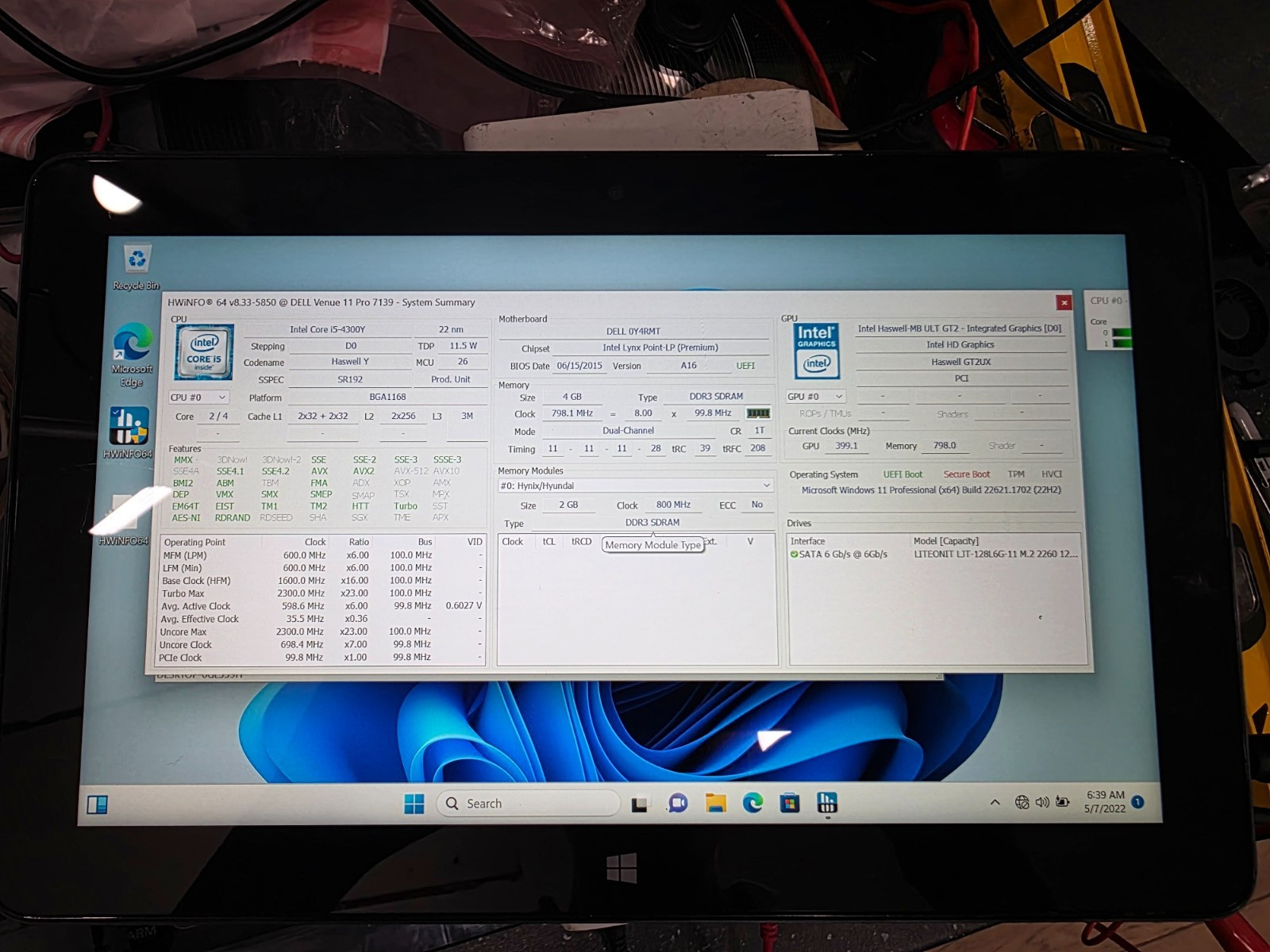Click the 4 GB memory size value
Viewport: 1270px width, 952px height.
572,397
